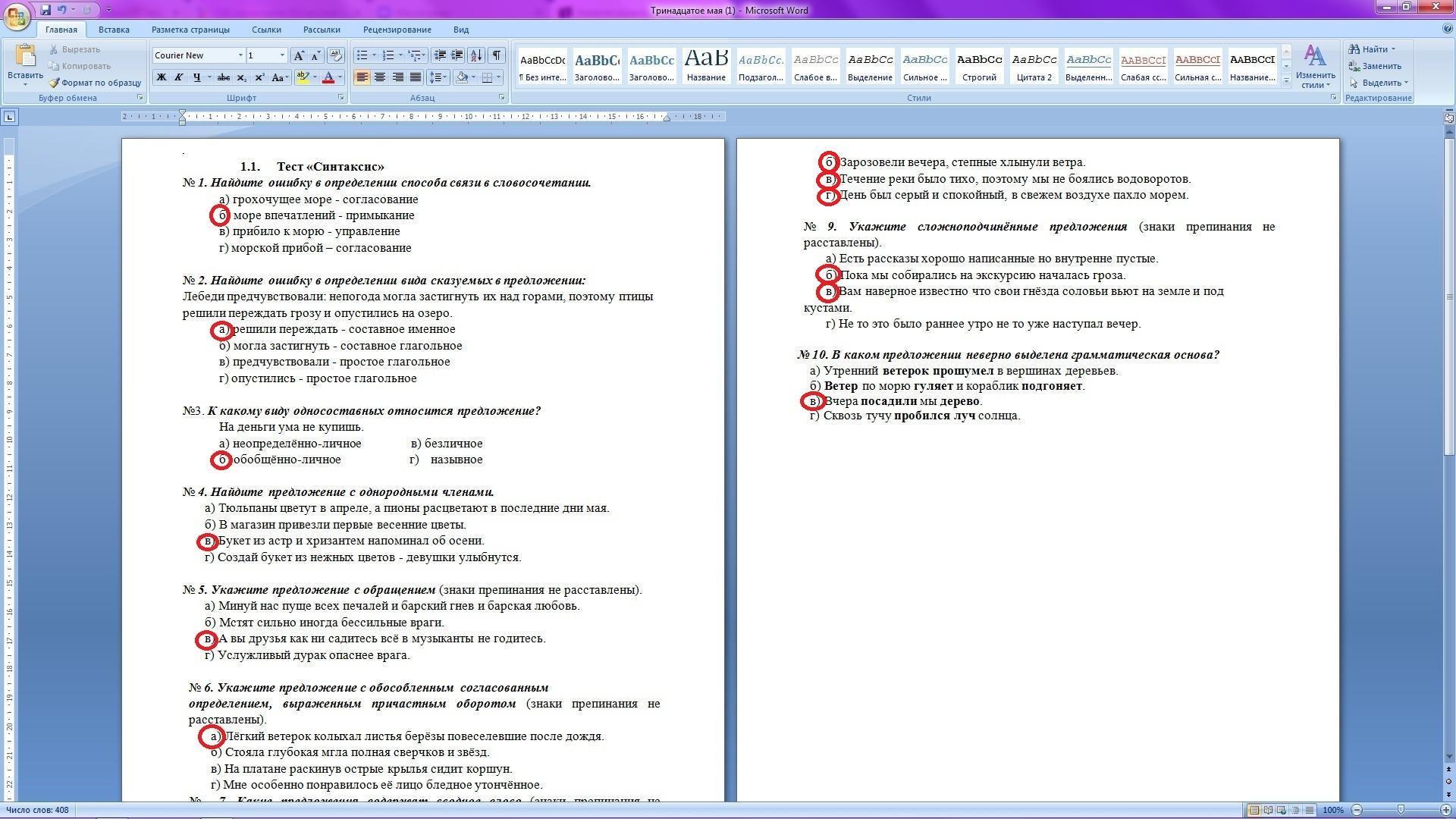Expand the font size dropdown
The height and width of the screenshot is (819, 1456).
click(282, 55)
